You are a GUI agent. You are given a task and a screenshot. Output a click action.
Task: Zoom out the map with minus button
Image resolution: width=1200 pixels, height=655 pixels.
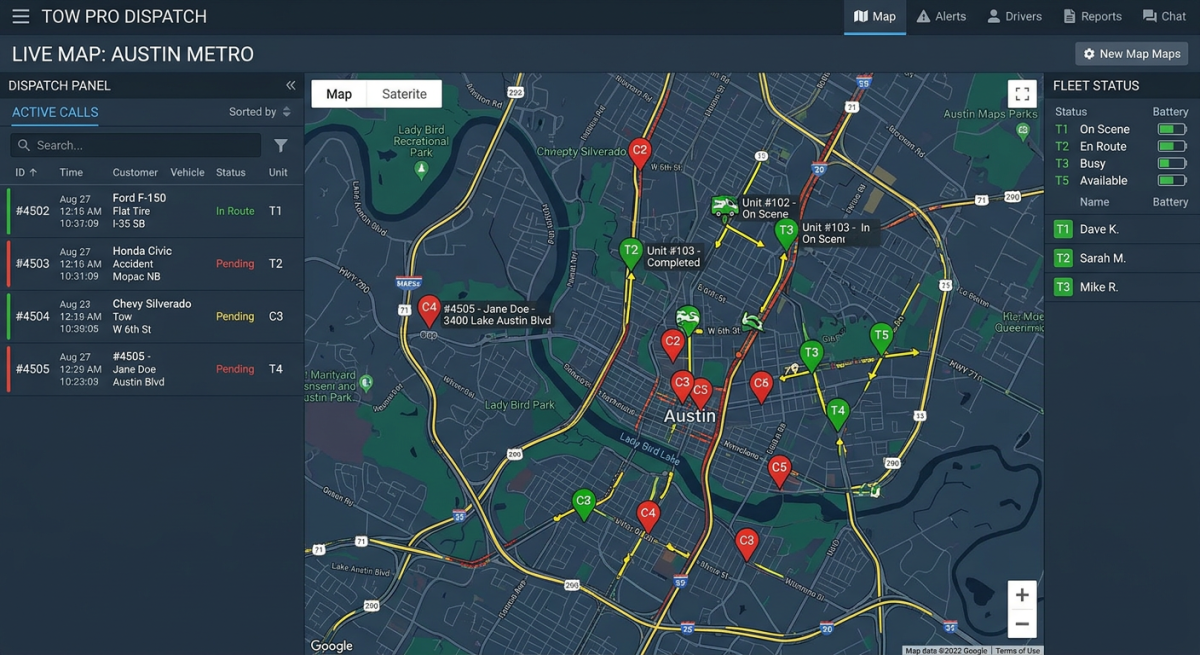1022,624
